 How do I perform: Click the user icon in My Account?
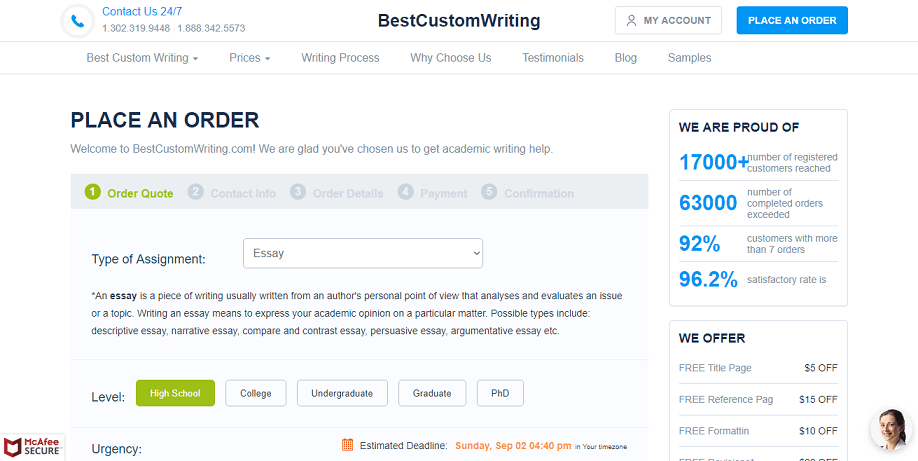click(631, 21)
